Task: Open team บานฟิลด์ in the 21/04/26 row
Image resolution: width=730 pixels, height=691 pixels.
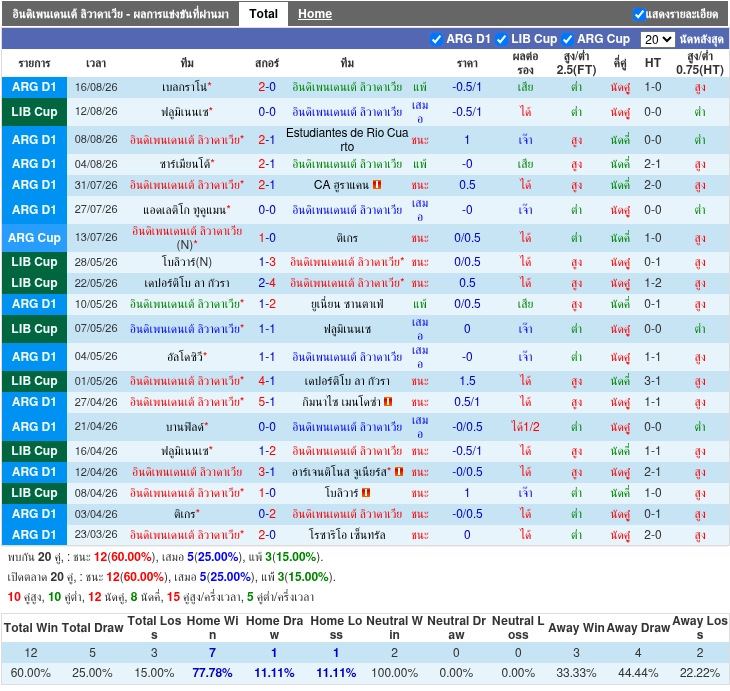Action: click(x=187, y=427)
